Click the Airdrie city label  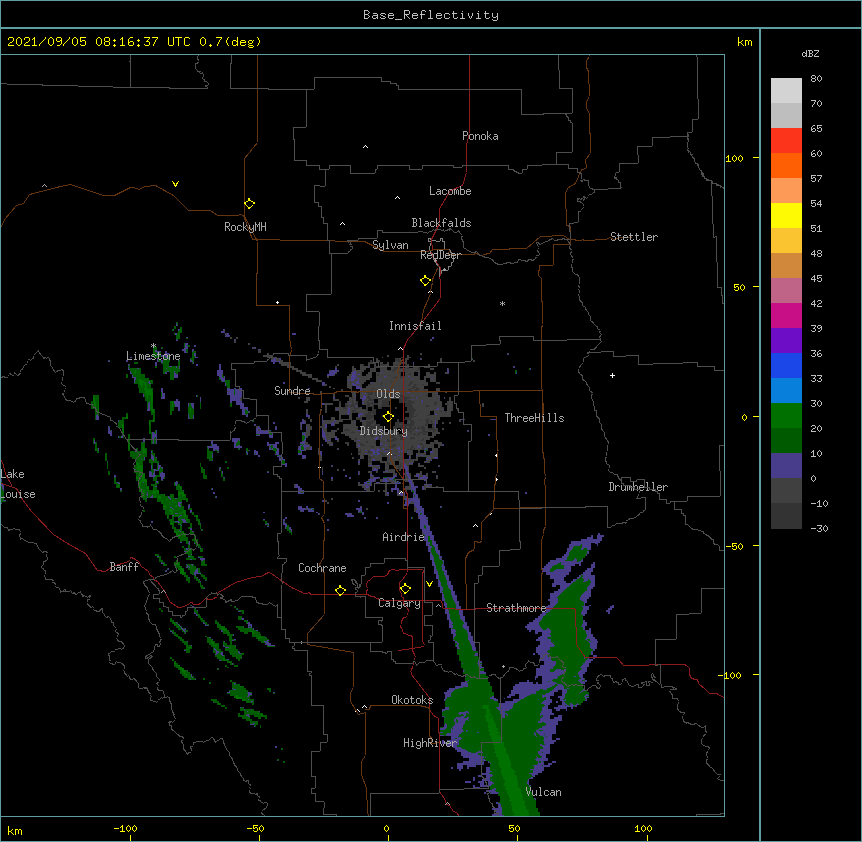(x=403, y=537)
